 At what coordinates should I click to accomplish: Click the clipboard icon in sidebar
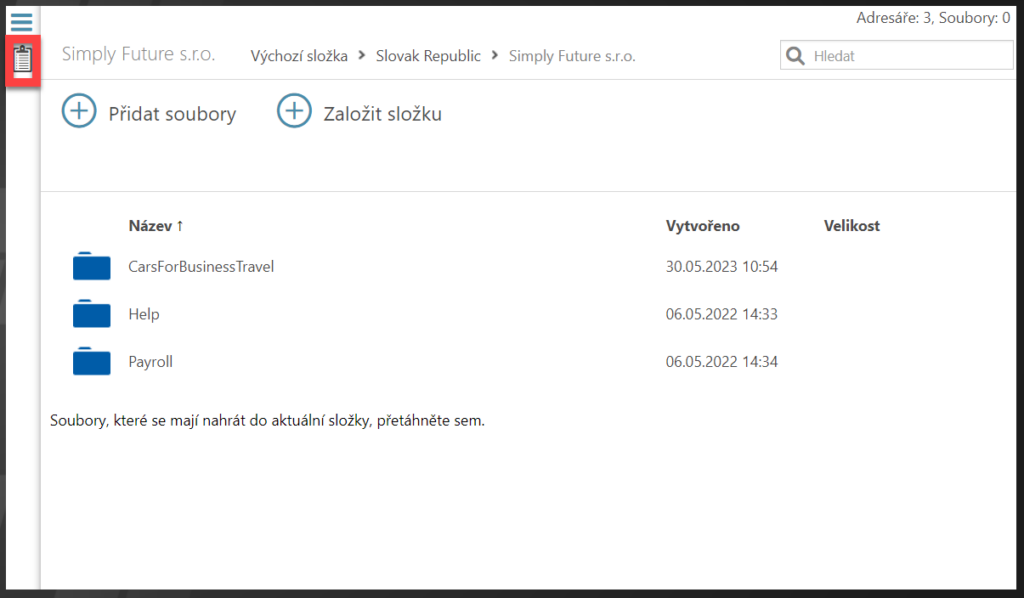pos(23,59)
